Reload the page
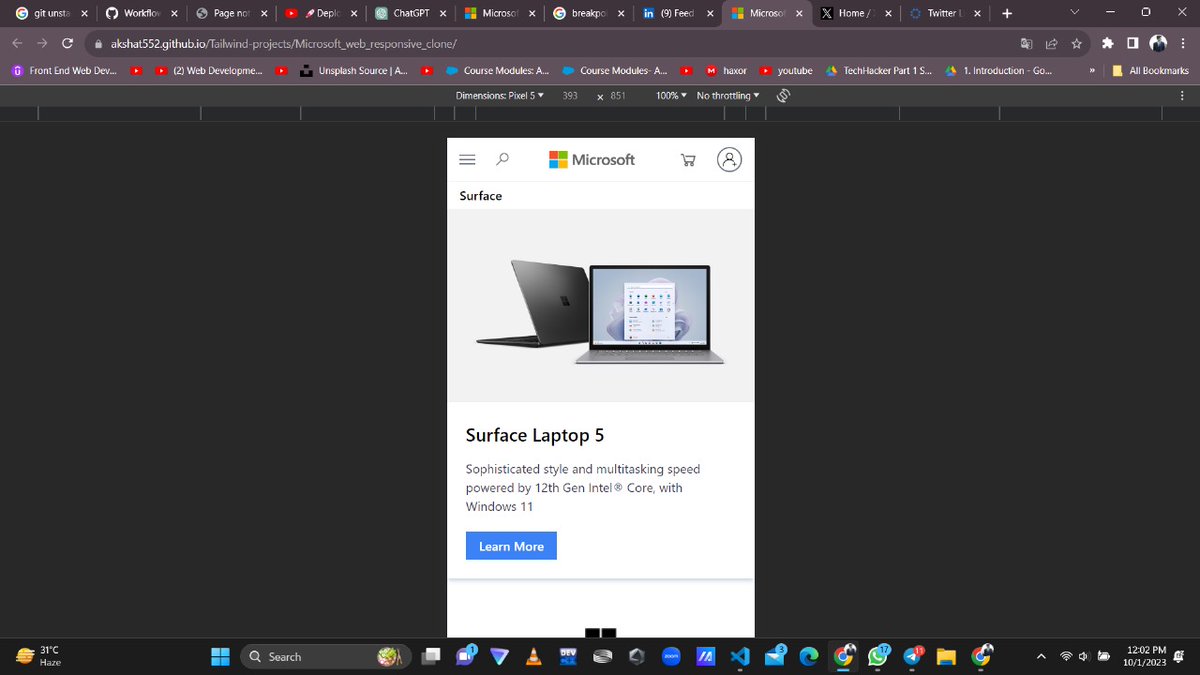Image resolution: width=1200 pixels, height=675 pixels. pyautogui.click(x=67, y=44)
